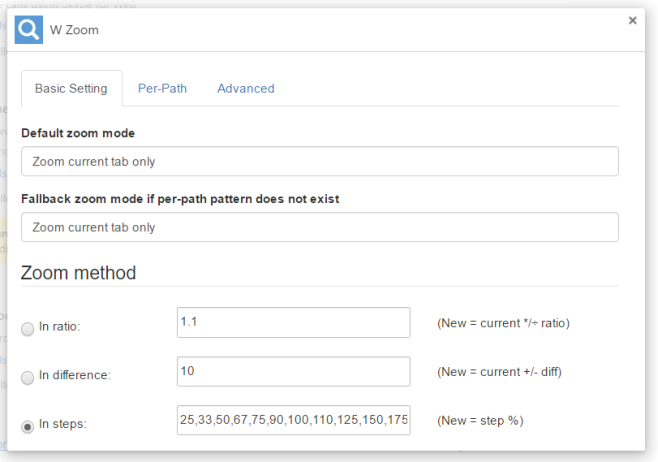Click the difference field containing 10
Image resolution: width=658 pixels, height=462 pixels.
point(294,371)
